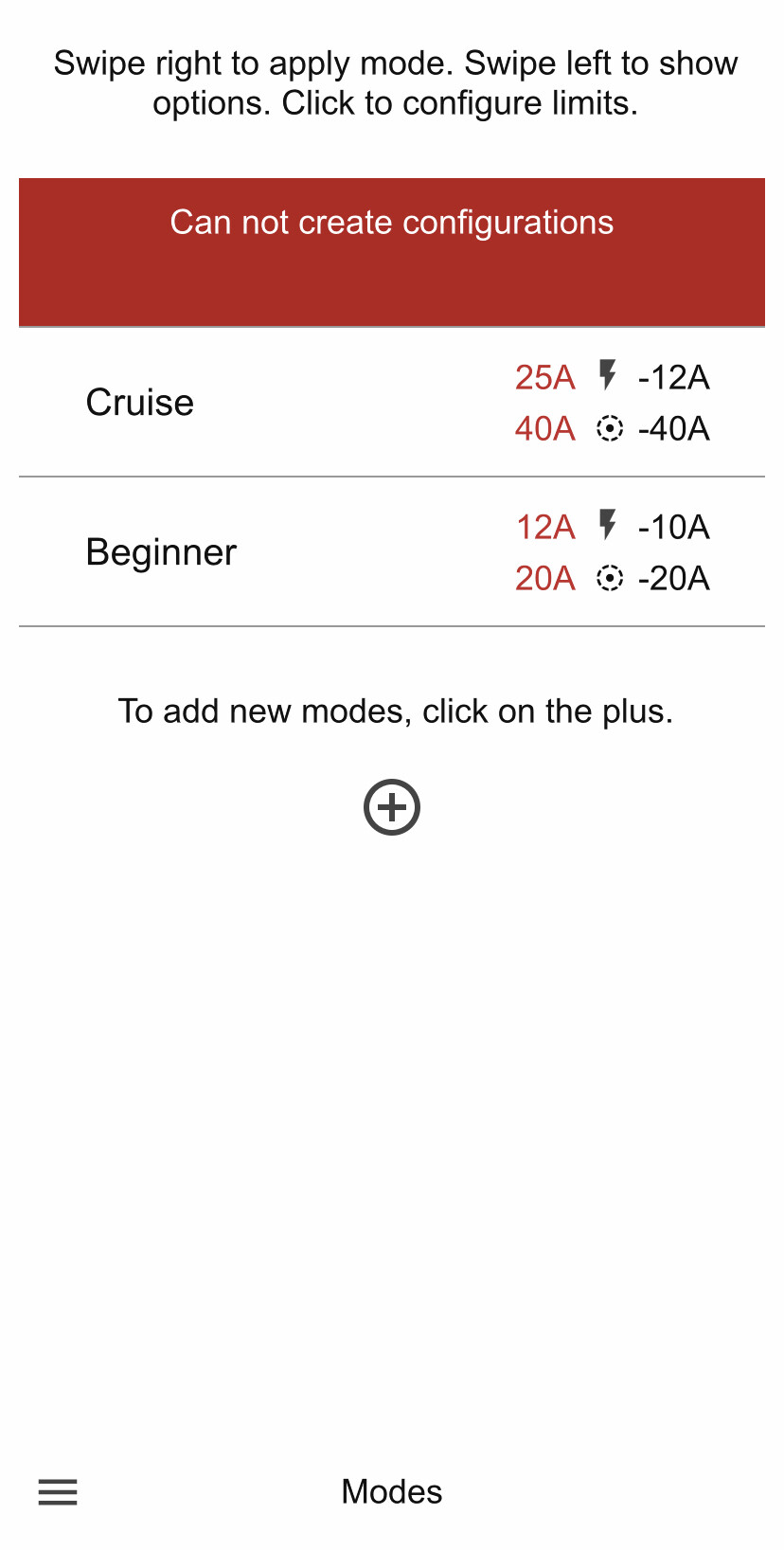
Task: Click the motor icon in Beginner row
Action: (610, 578)
